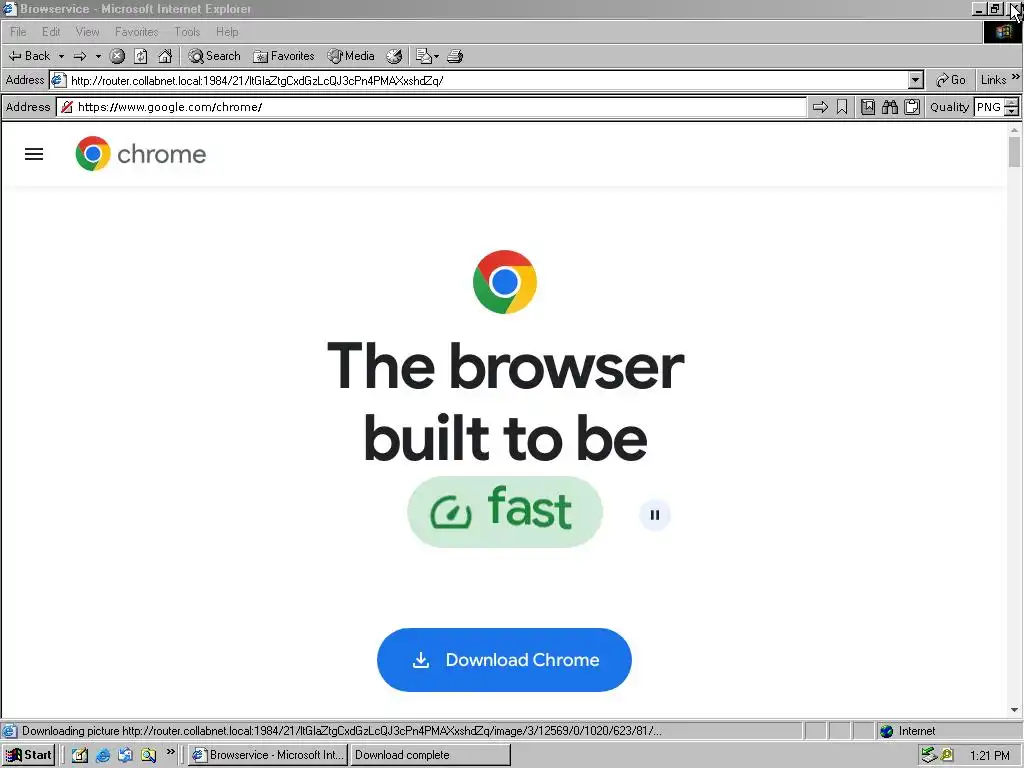
Task: Open the Windows Start menu
Action: coord(29,755)
